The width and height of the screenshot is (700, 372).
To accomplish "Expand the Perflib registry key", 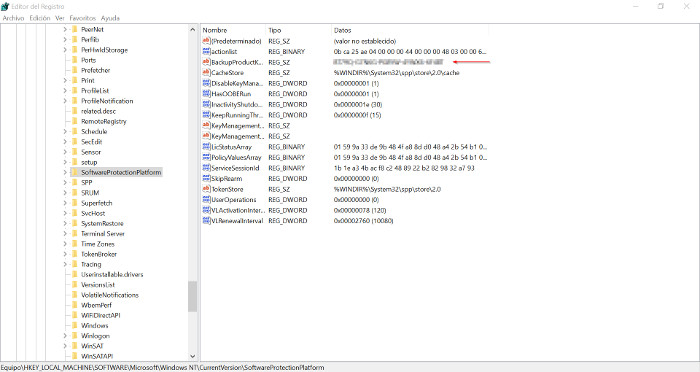I will coord(65,39).
